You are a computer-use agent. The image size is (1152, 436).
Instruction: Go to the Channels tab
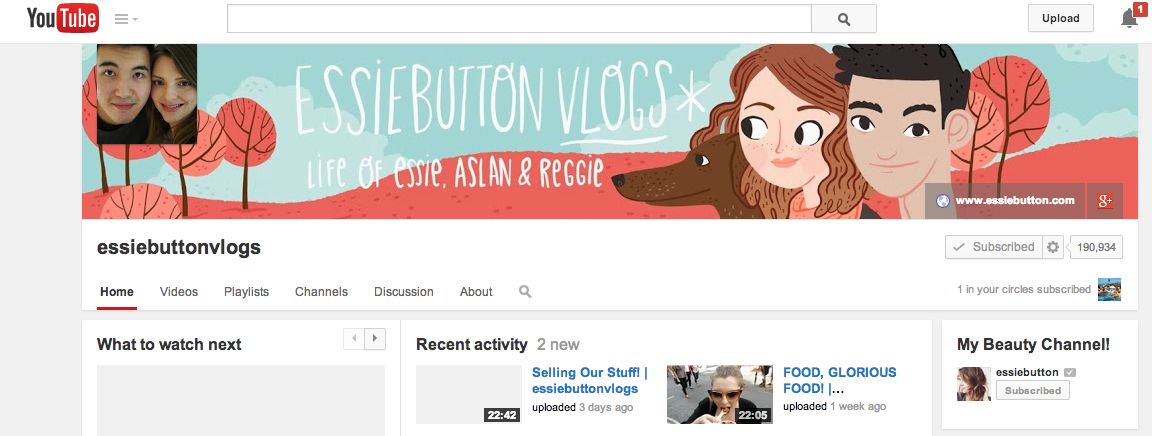pyautogui.click(x=321, y=292)
